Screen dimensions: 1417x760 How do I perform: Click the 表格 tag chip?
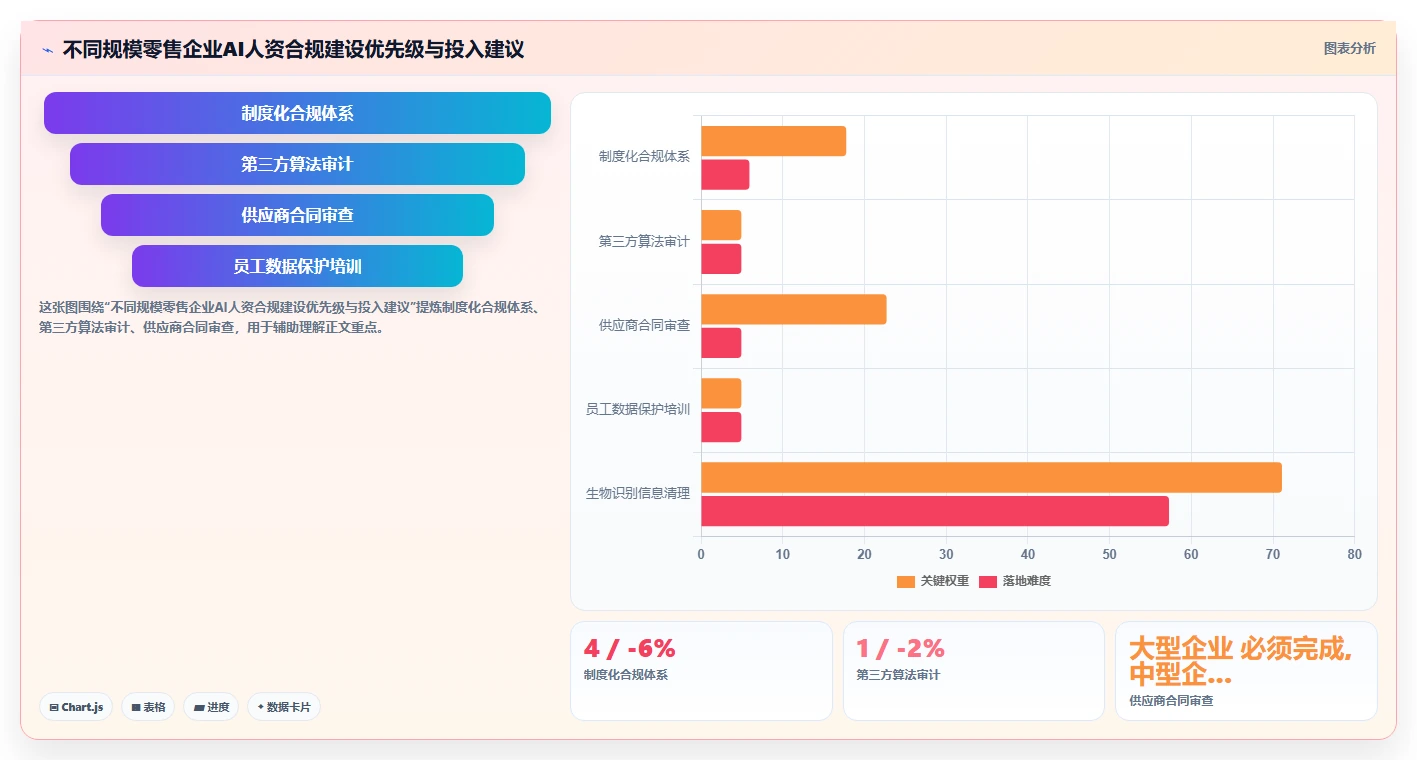point(148,707)
